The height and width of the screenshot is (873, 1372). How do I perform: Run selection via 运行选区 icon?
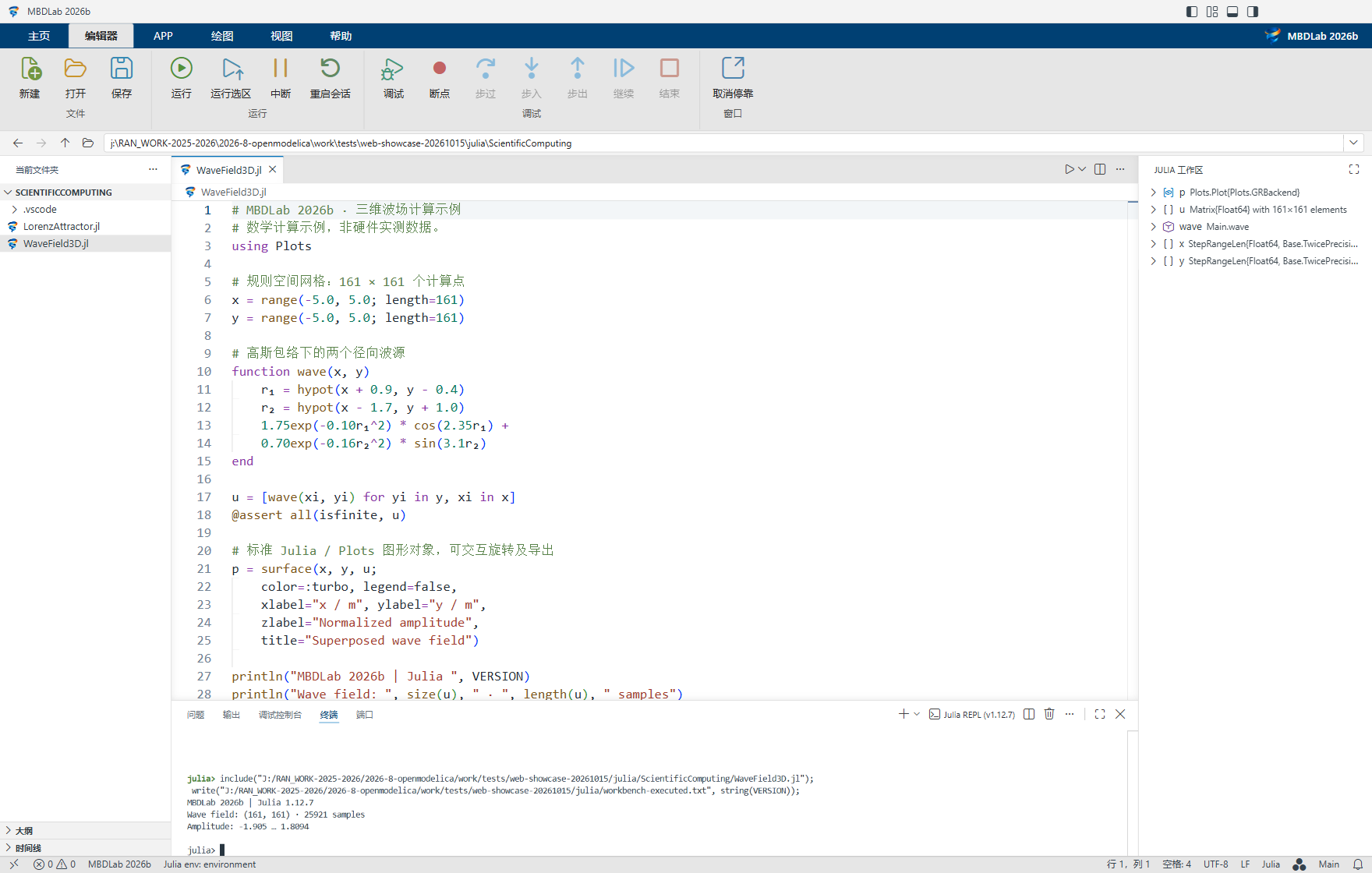pos(232,69)
